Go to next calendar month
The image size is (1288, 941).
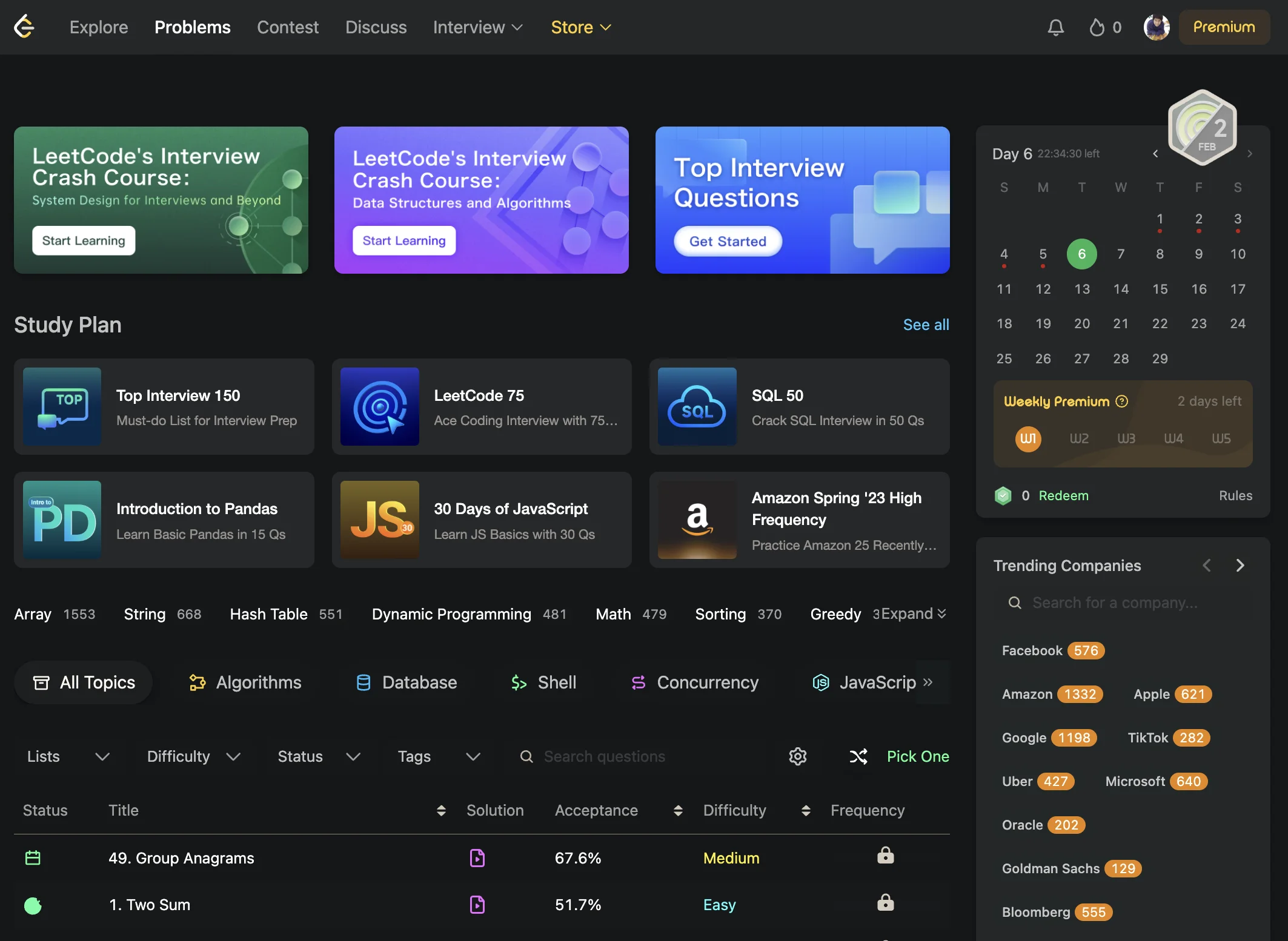pyautogui.click(x=1250, y=154)
